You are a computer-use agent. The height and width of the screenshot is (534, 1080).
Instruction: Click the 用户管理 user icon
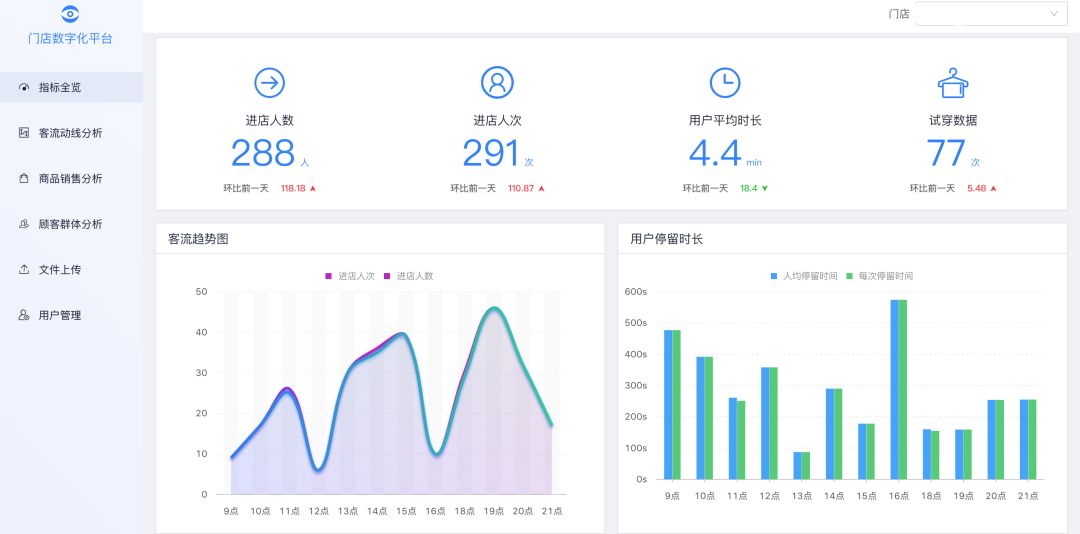click(24, 315)
